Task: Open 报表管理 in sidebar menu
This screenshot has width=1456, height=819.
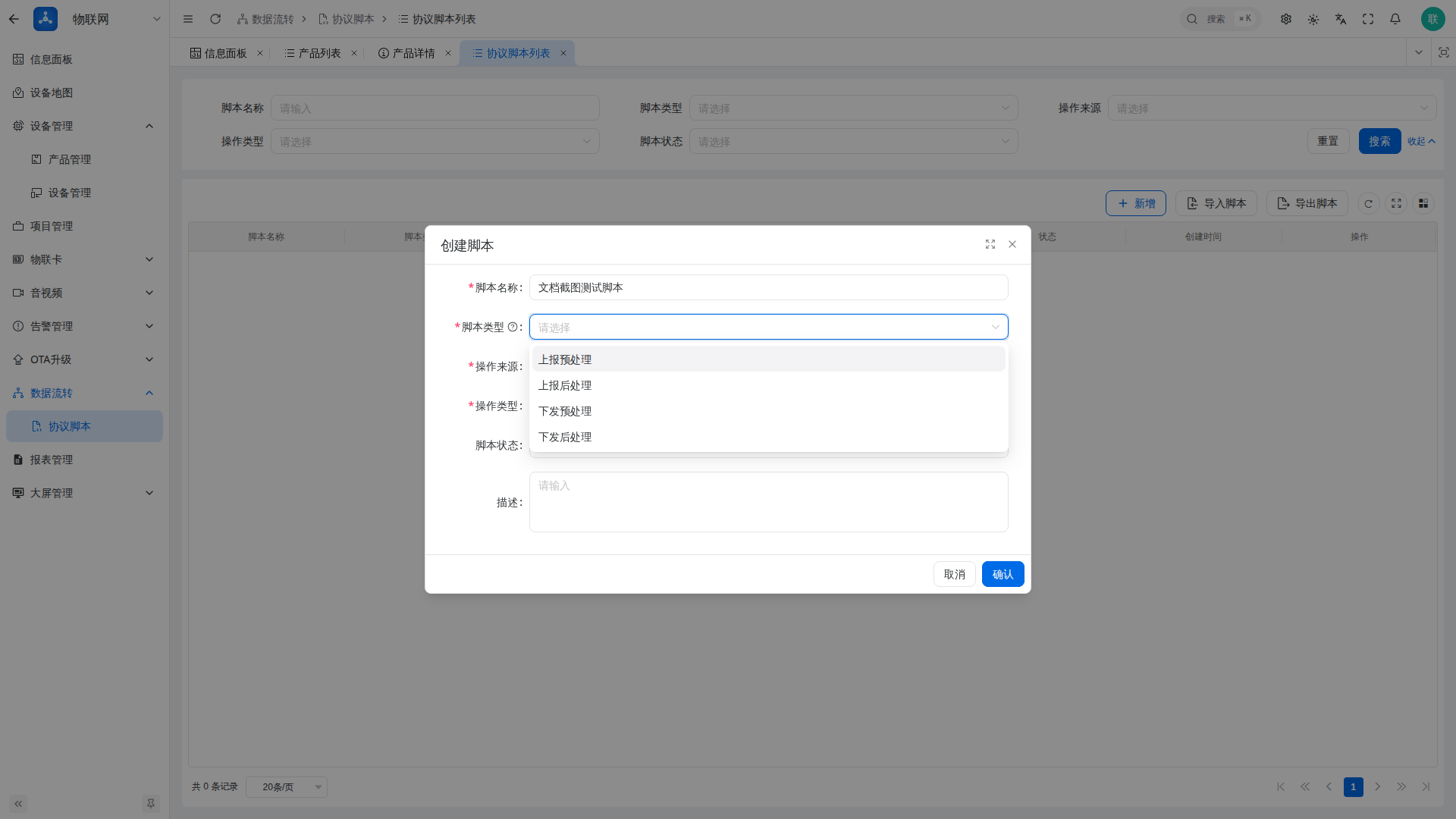Action: pyautogui.click(x=85, y=460)
